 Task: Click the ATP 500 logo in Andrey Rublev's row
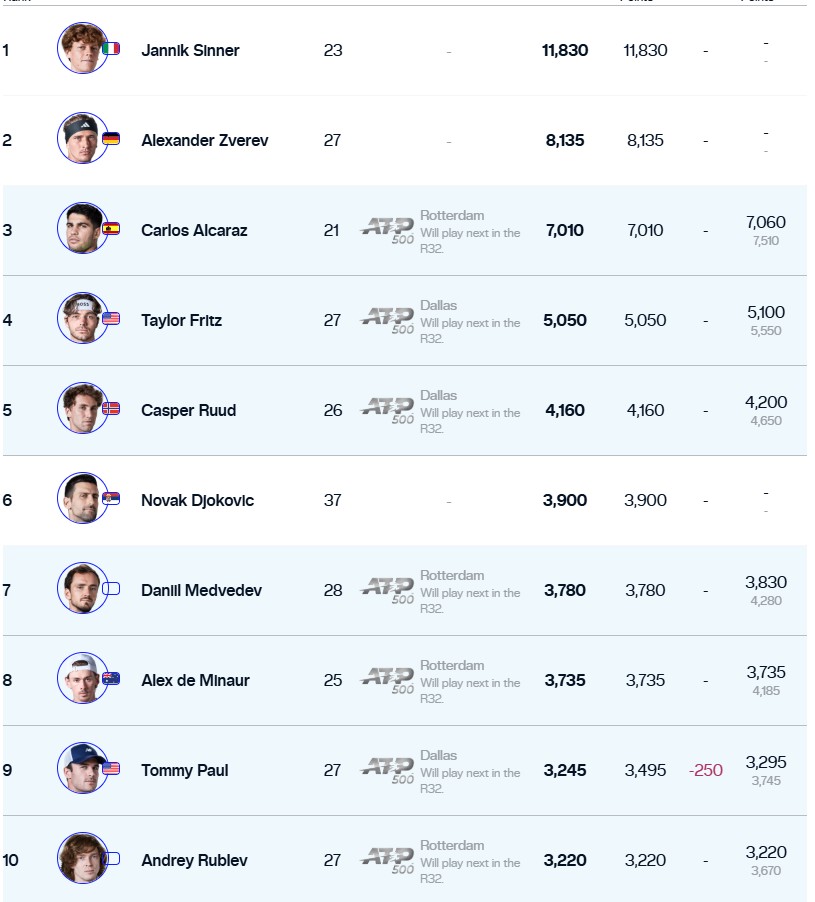coord(387,860)
